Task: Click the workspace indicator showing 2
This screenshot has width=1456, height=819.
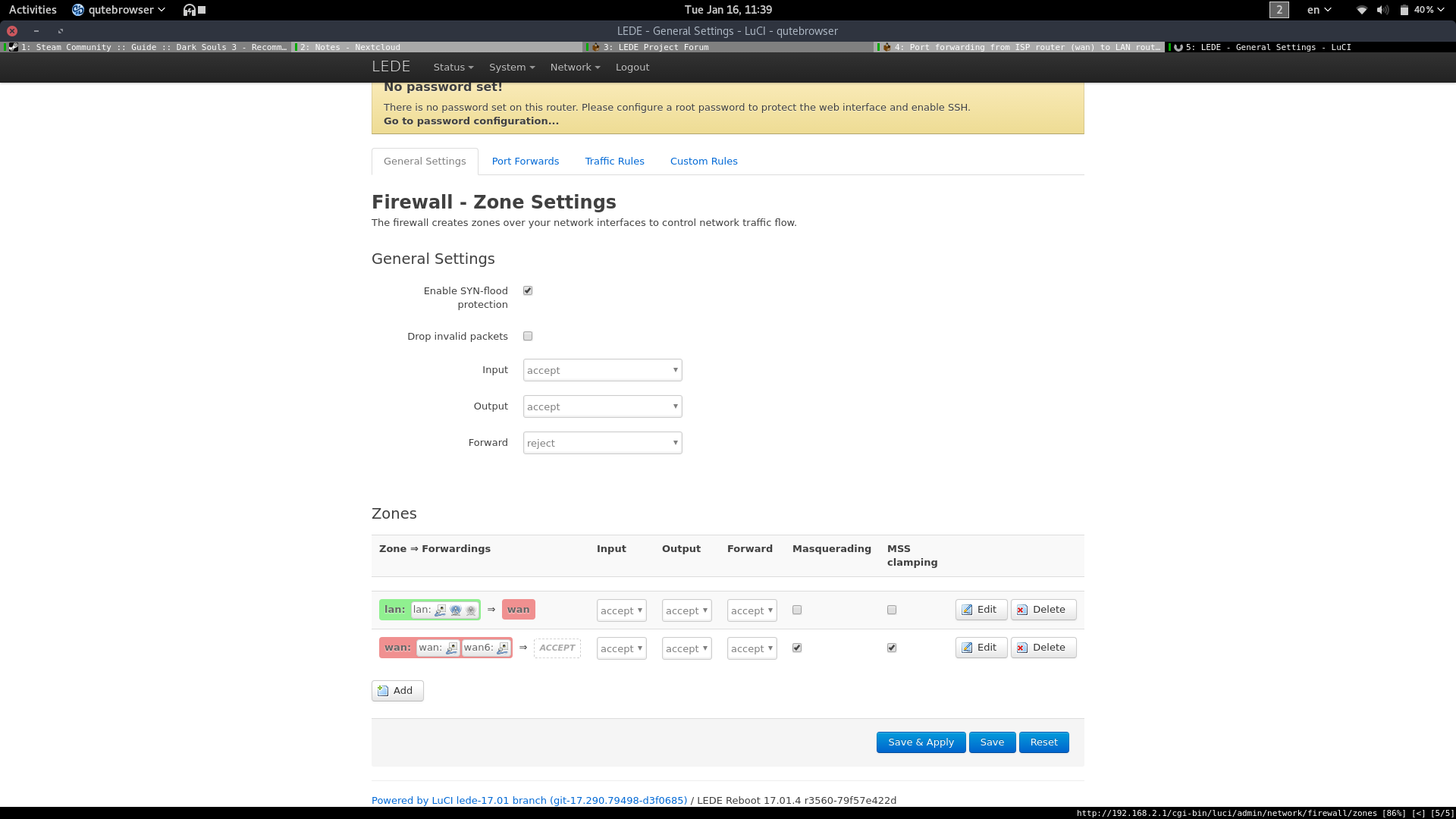Action: [x=1279, y=10]
